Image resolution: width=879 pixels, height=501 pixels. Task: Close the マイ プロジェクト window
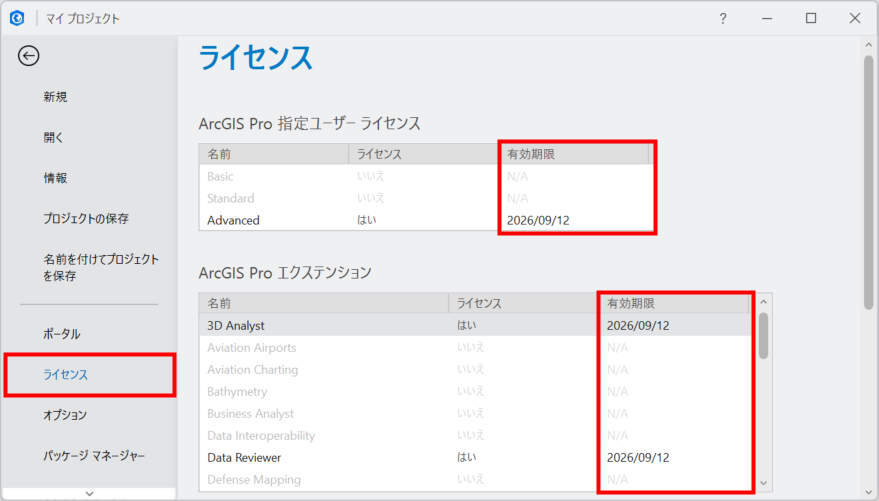(x=854, y=18)
